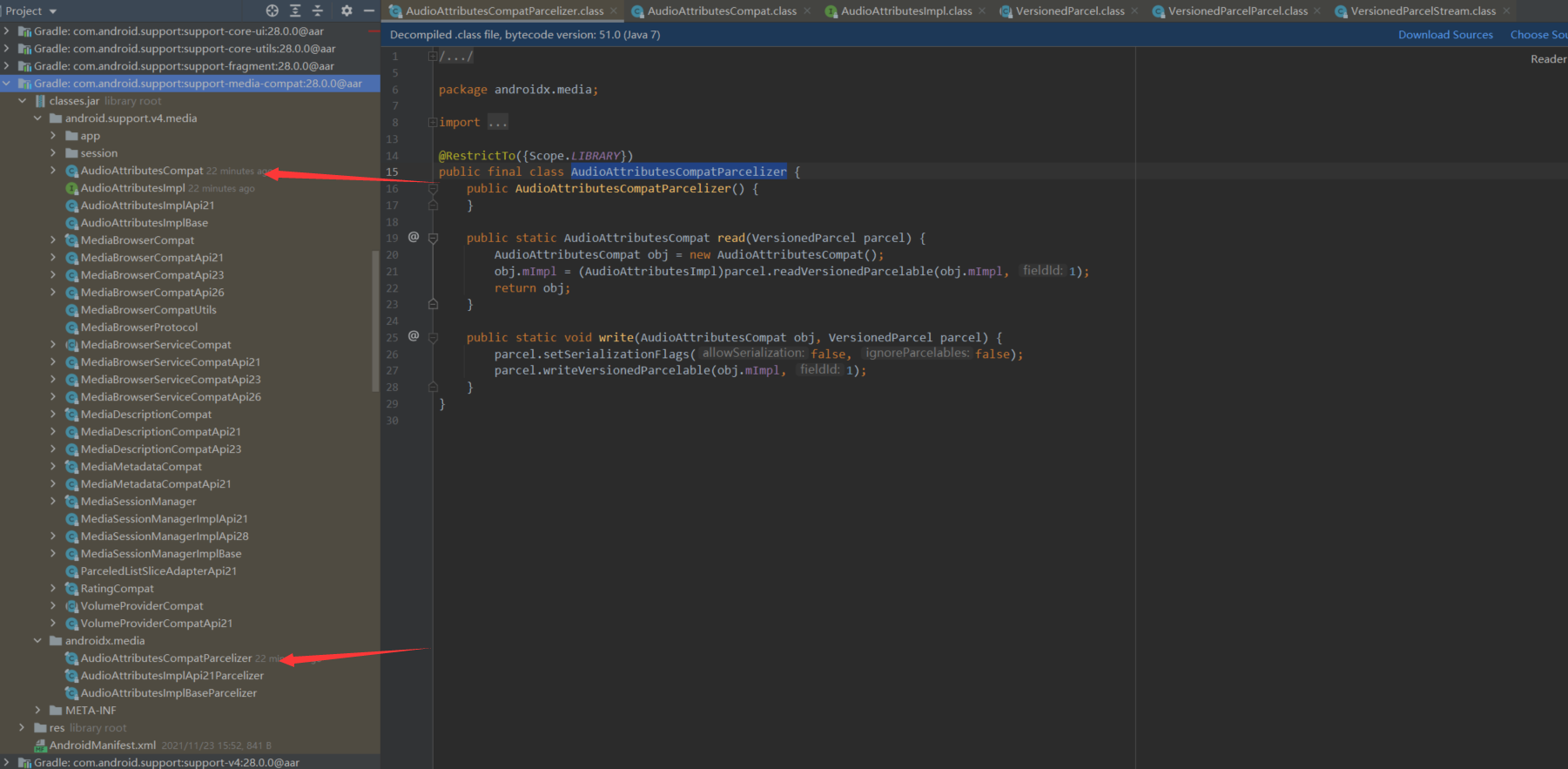Viewport: 1568px width, 769px height.
Task: Expand the support-core-ui Gradle library
Action: [6, 31]
